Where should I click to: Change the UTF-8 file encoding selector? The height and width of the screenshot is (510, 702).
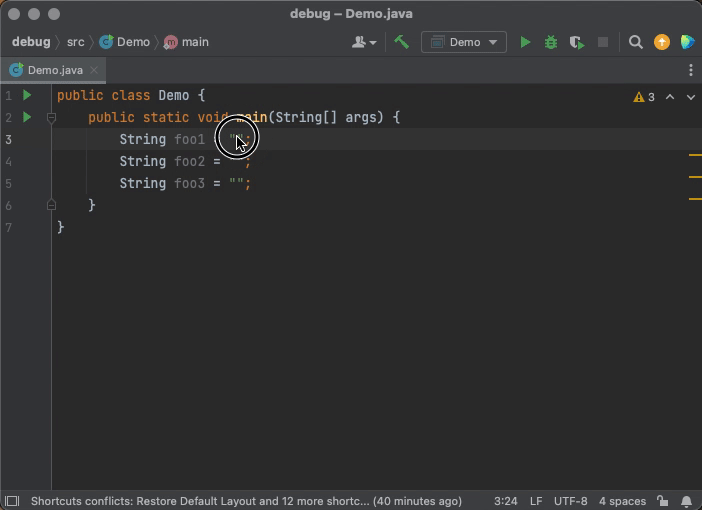tap(570, 501)
